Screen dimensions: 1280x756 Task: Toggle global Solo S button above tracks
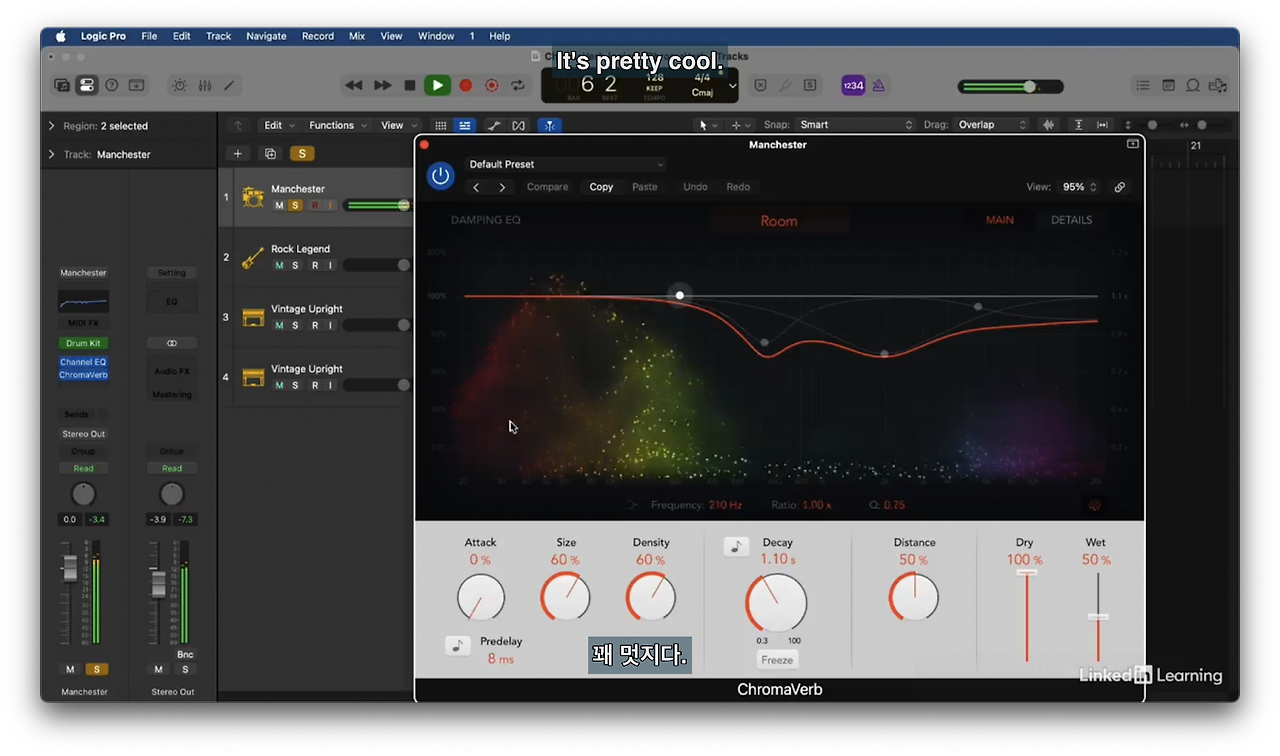[x=301, y=153]
